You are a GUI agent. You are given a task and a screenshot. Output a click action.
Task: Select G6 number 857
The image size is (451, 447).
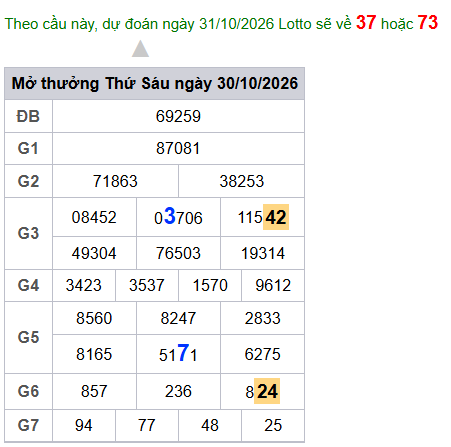(x=94, y=391)
